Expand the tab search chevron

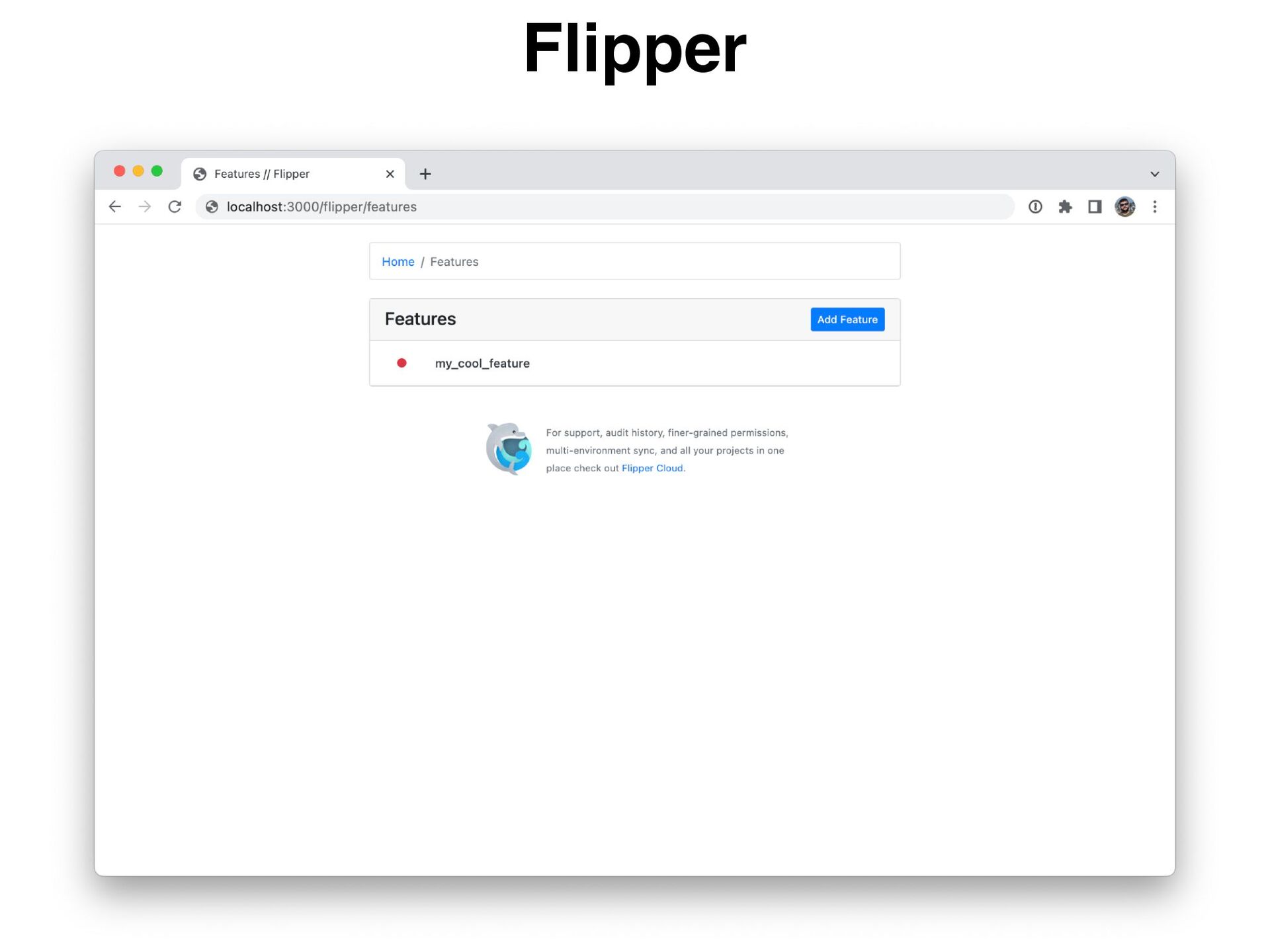[1155, 174]
